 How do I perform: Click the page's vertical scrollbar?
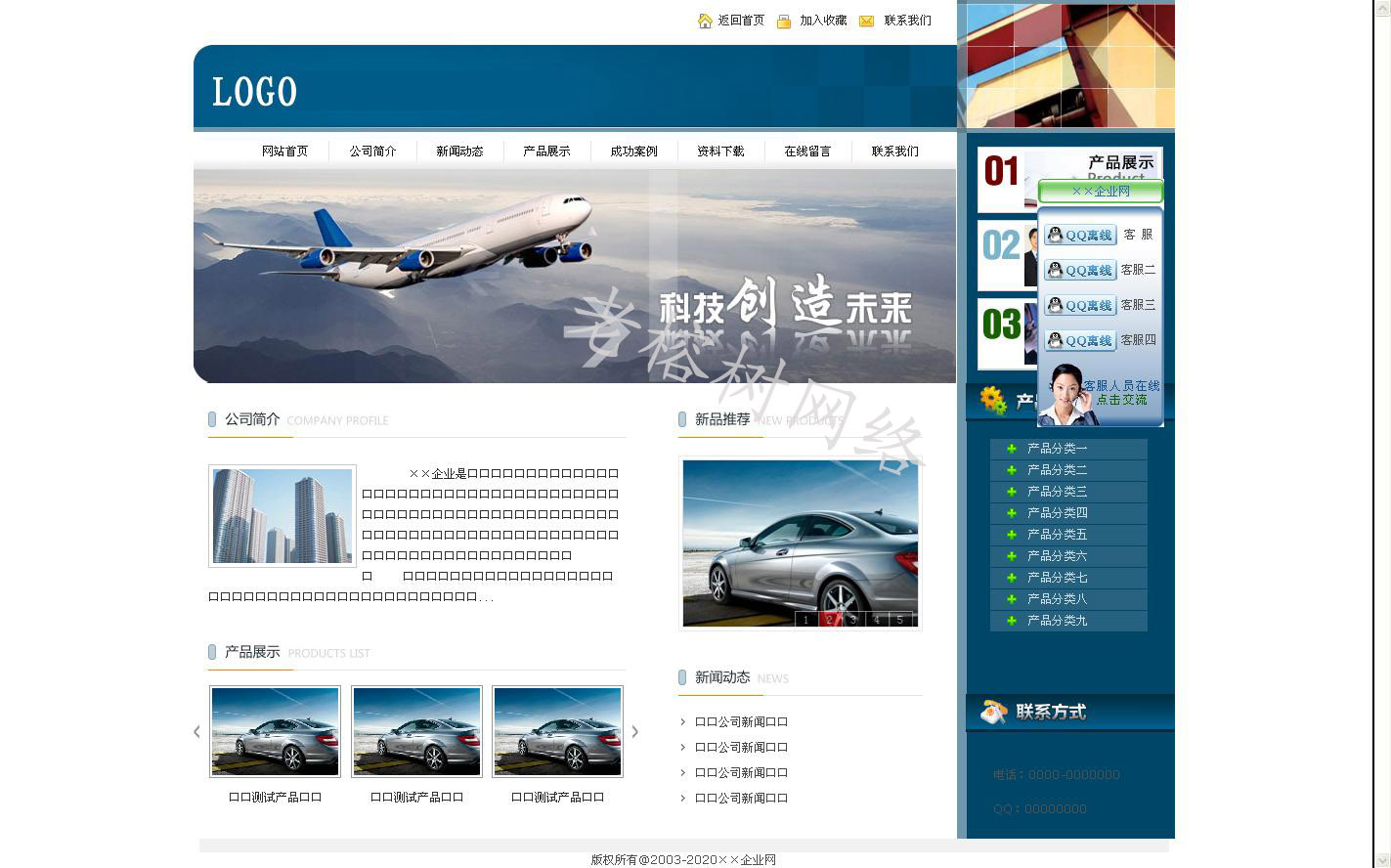1382,434
